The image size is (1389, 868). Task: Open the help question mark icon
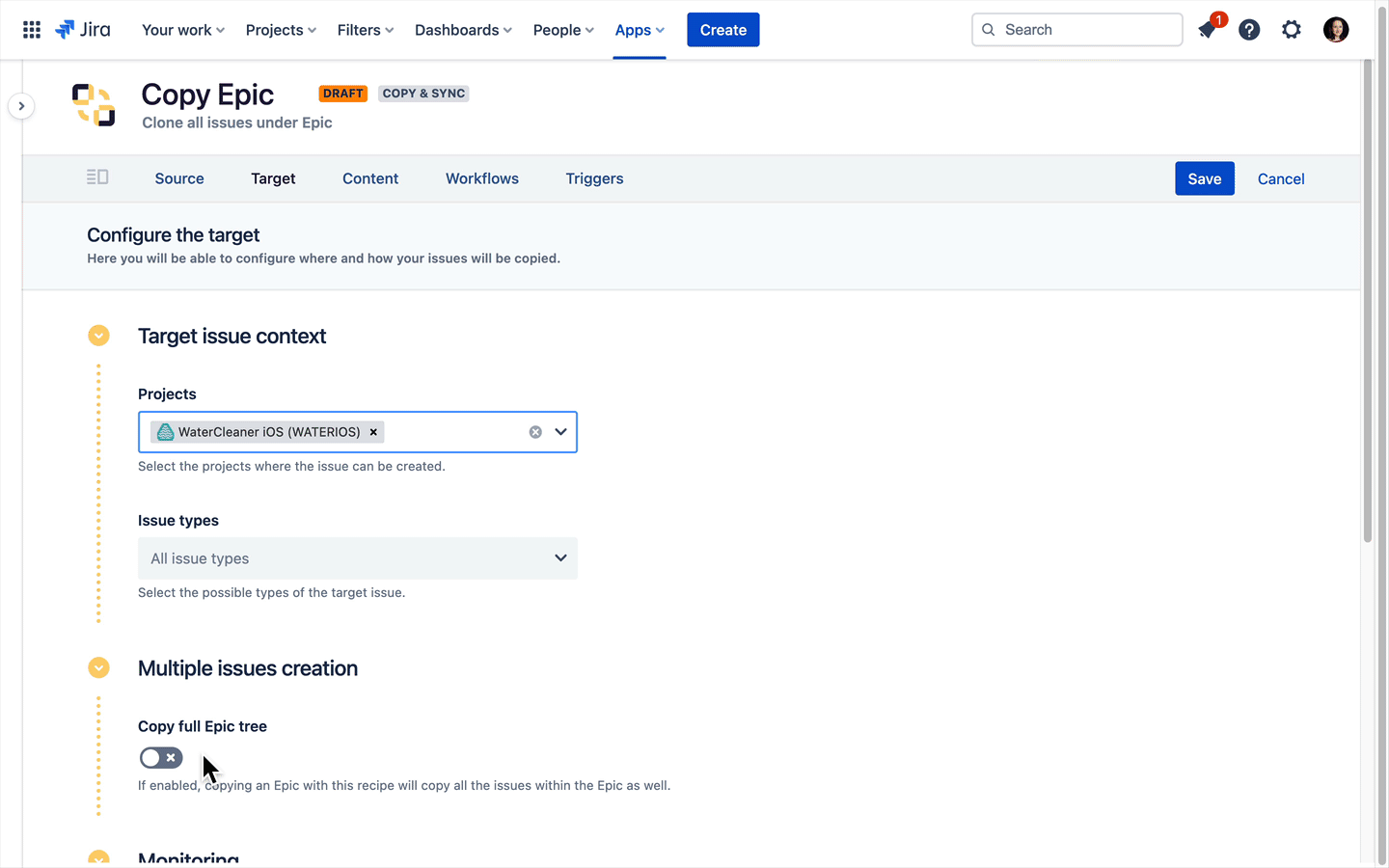[1249, 30]
